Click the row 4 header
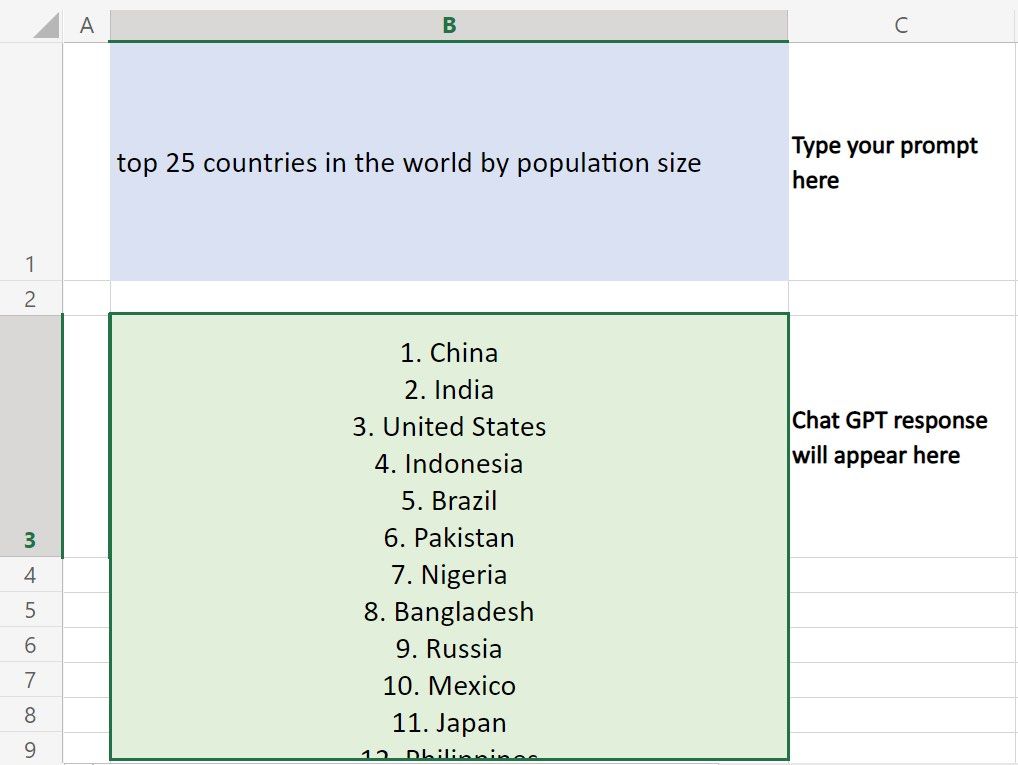 click(31, 575)
